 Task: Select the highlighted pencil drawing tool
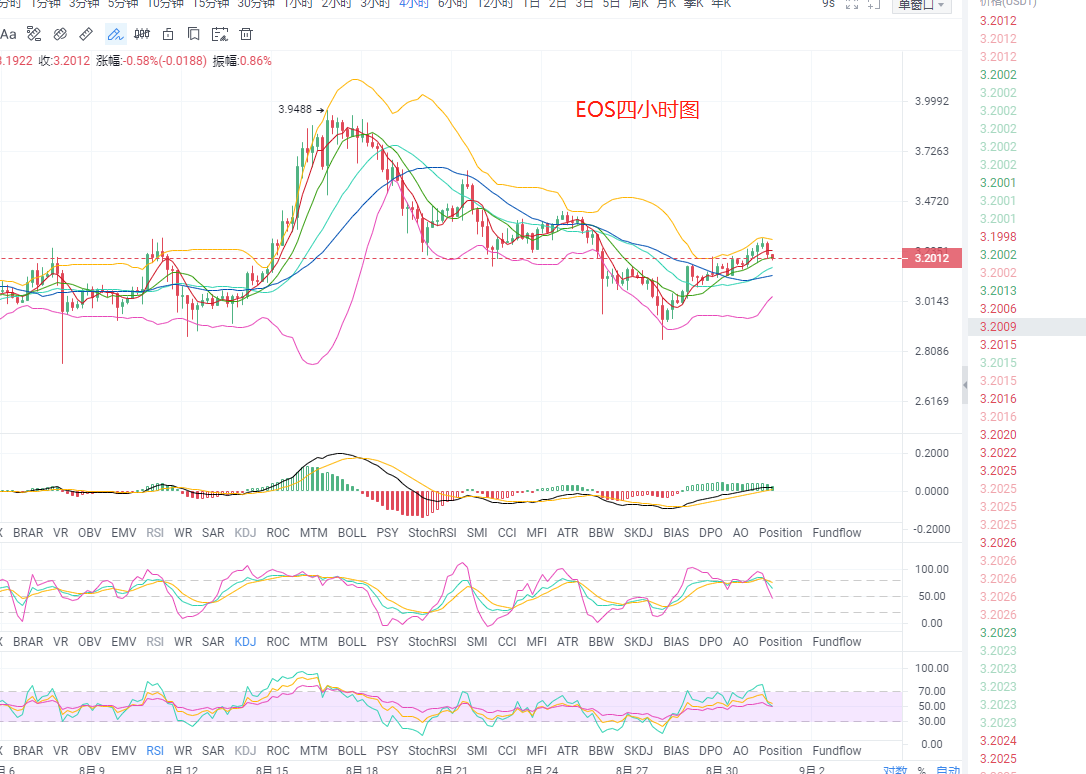[x=114, y=34]
